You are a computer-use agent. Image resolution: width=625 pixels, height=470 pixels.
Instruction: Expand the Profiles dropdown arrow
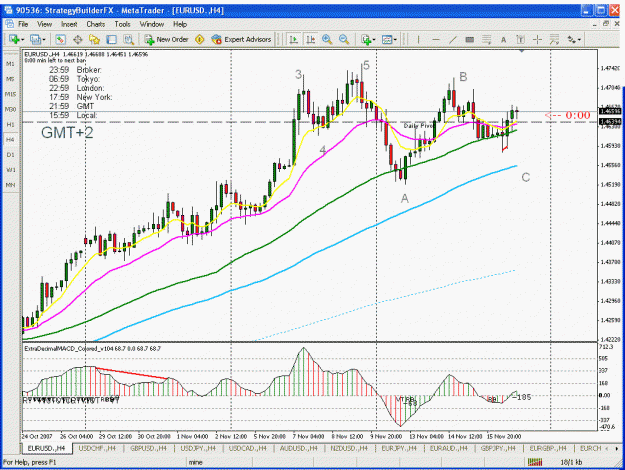[x=43, y=40]
